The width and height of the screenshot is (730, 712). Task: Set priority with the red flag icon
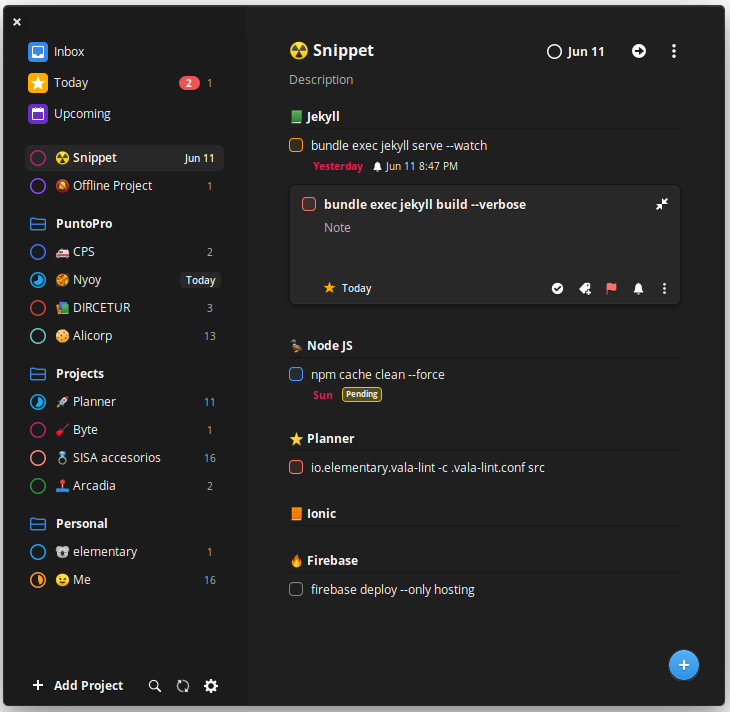coord(611,289)
